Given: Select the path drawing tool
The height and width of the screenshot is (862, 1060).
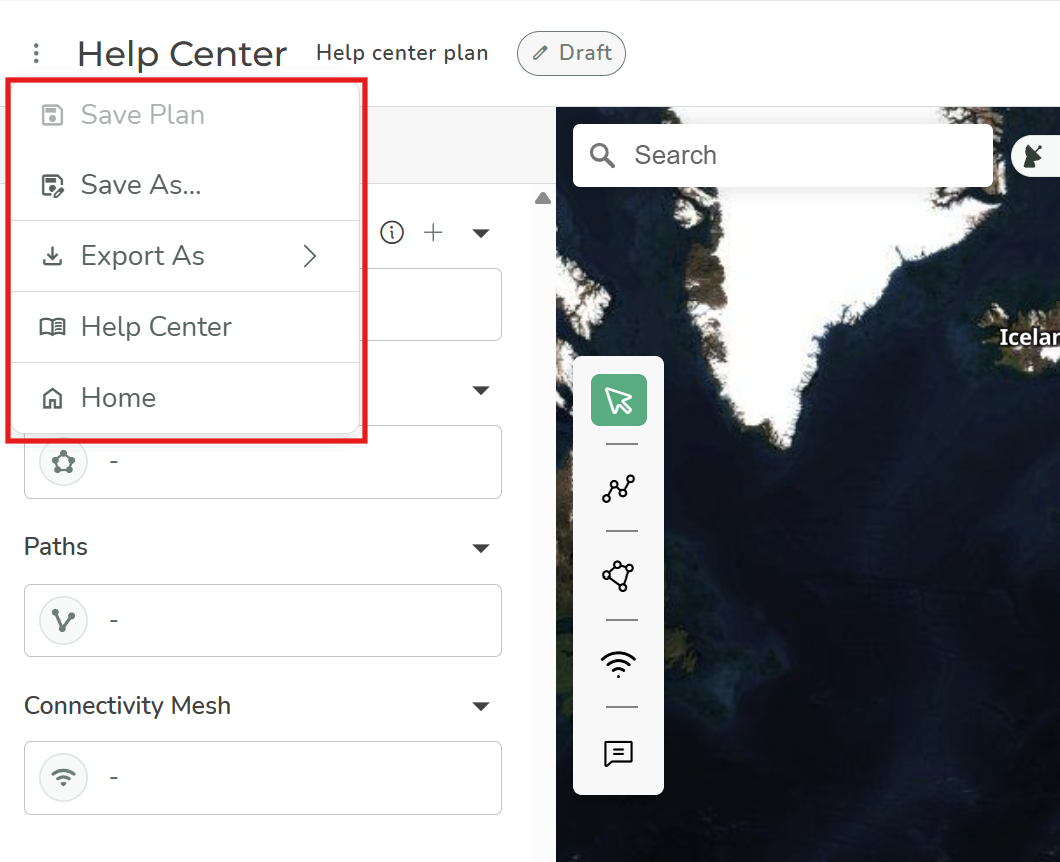Looking at the screenshot, I should (618, 488).
